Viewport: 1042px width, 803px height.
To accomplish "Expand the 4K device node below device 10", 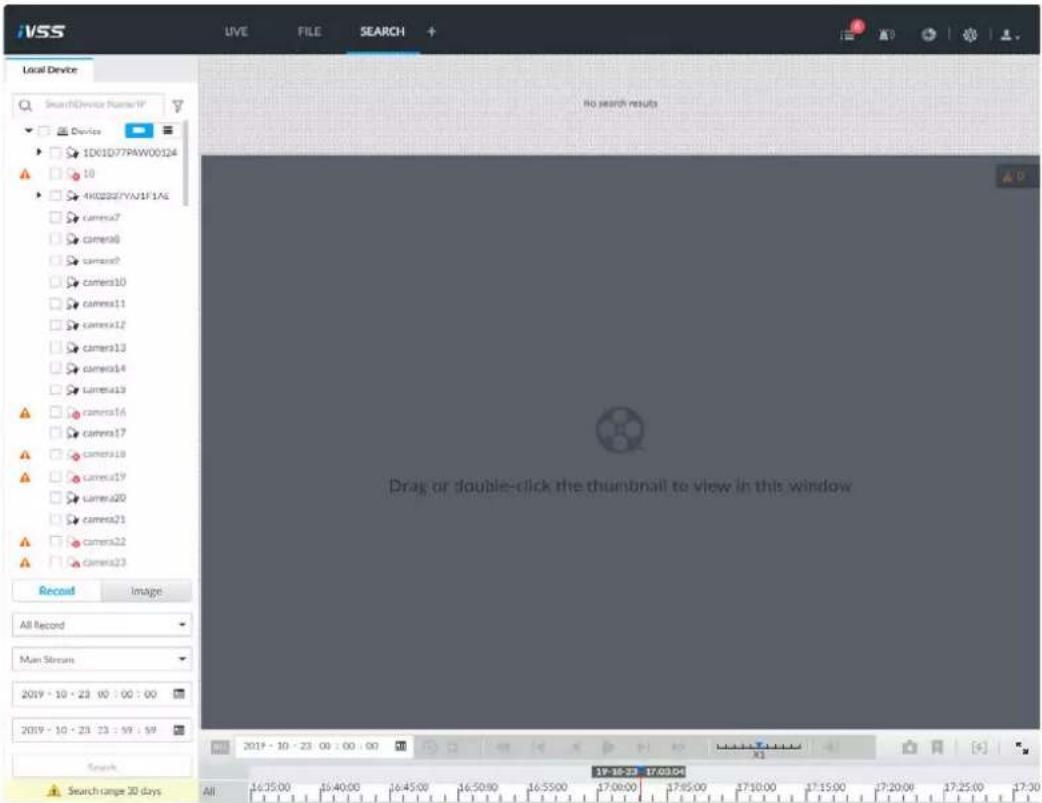I will (x=39, y=195).
